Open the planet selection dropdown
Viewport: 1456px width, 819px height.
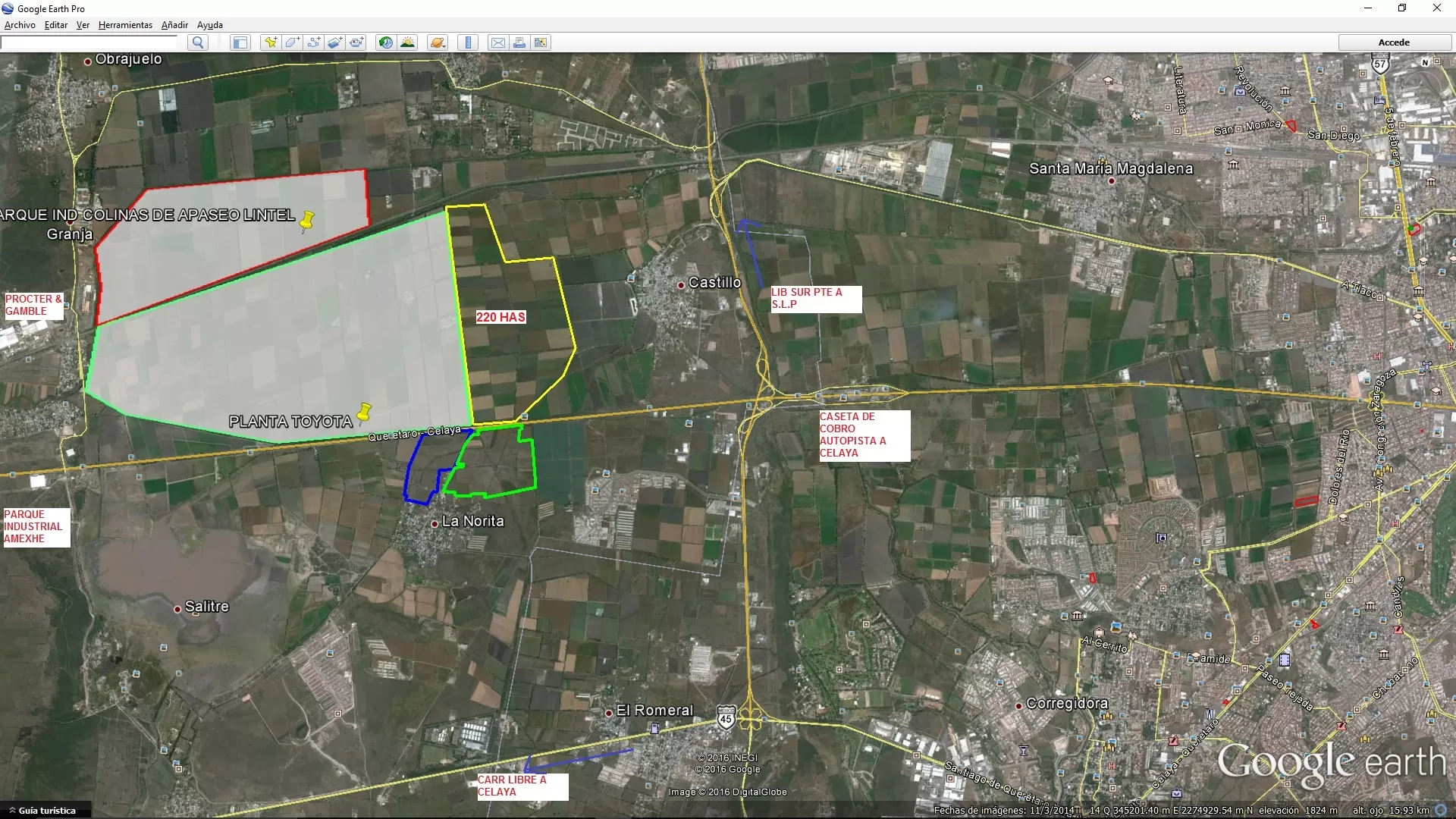click(x=438, y=42)
